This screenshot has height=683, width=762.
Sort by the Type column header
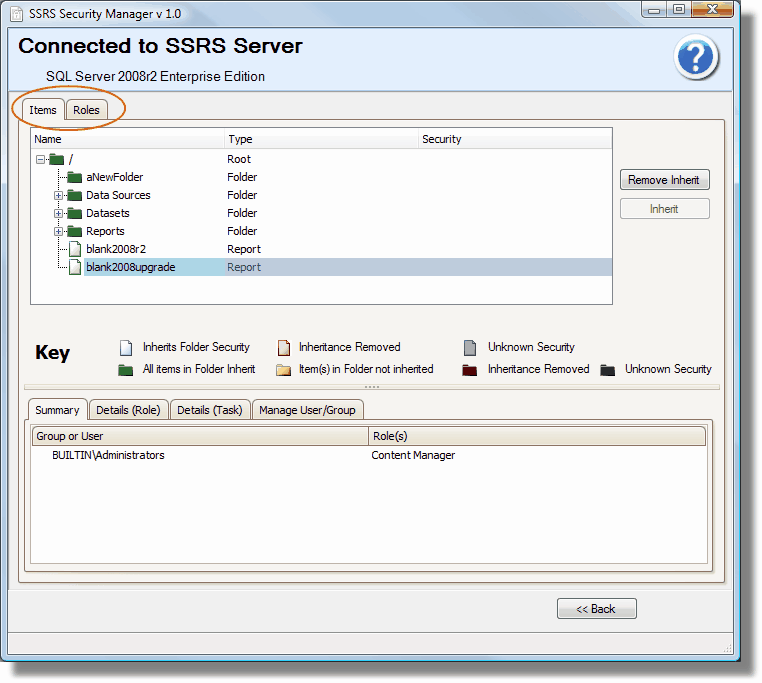coord(321,139)
